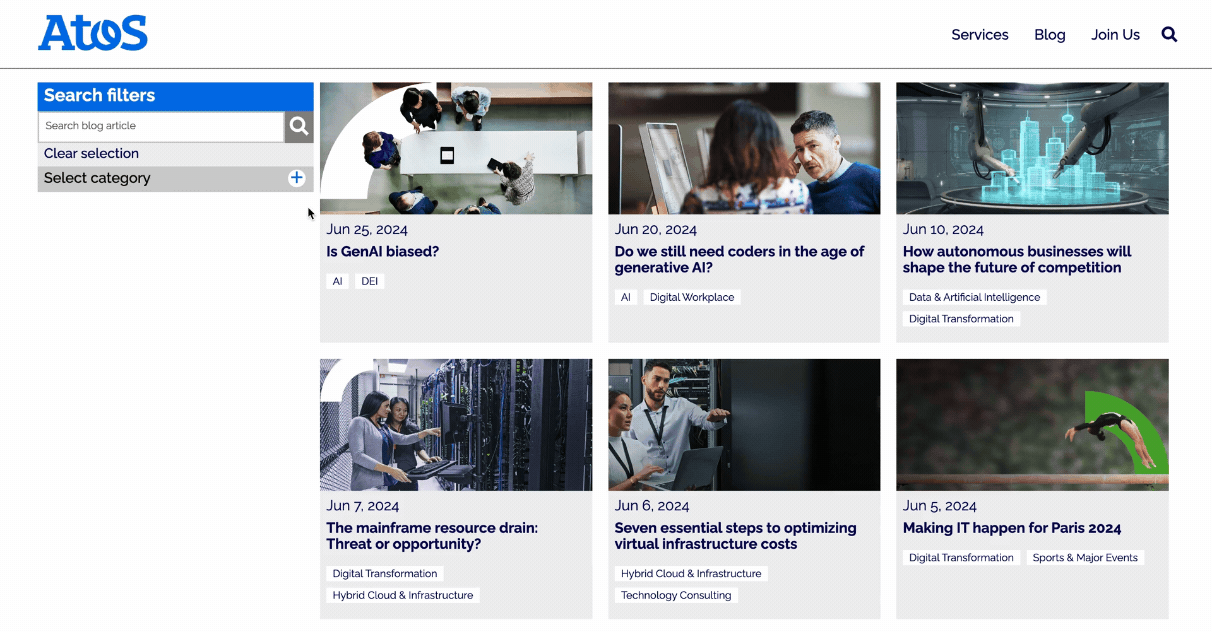The image size is (1212, 632).
Task: Open the Join Us menu item
Action: tap(1115, 34)
